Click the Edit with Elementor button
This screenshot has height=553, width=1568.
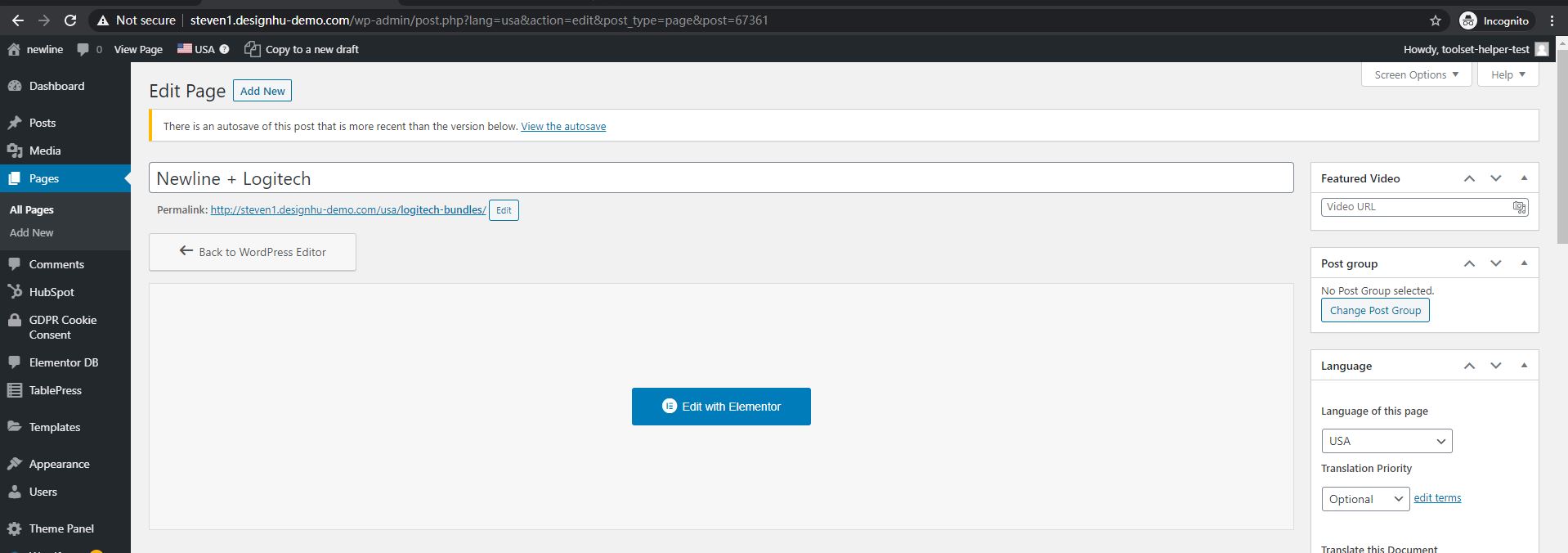pyautogui.click(x=721, y=407)
